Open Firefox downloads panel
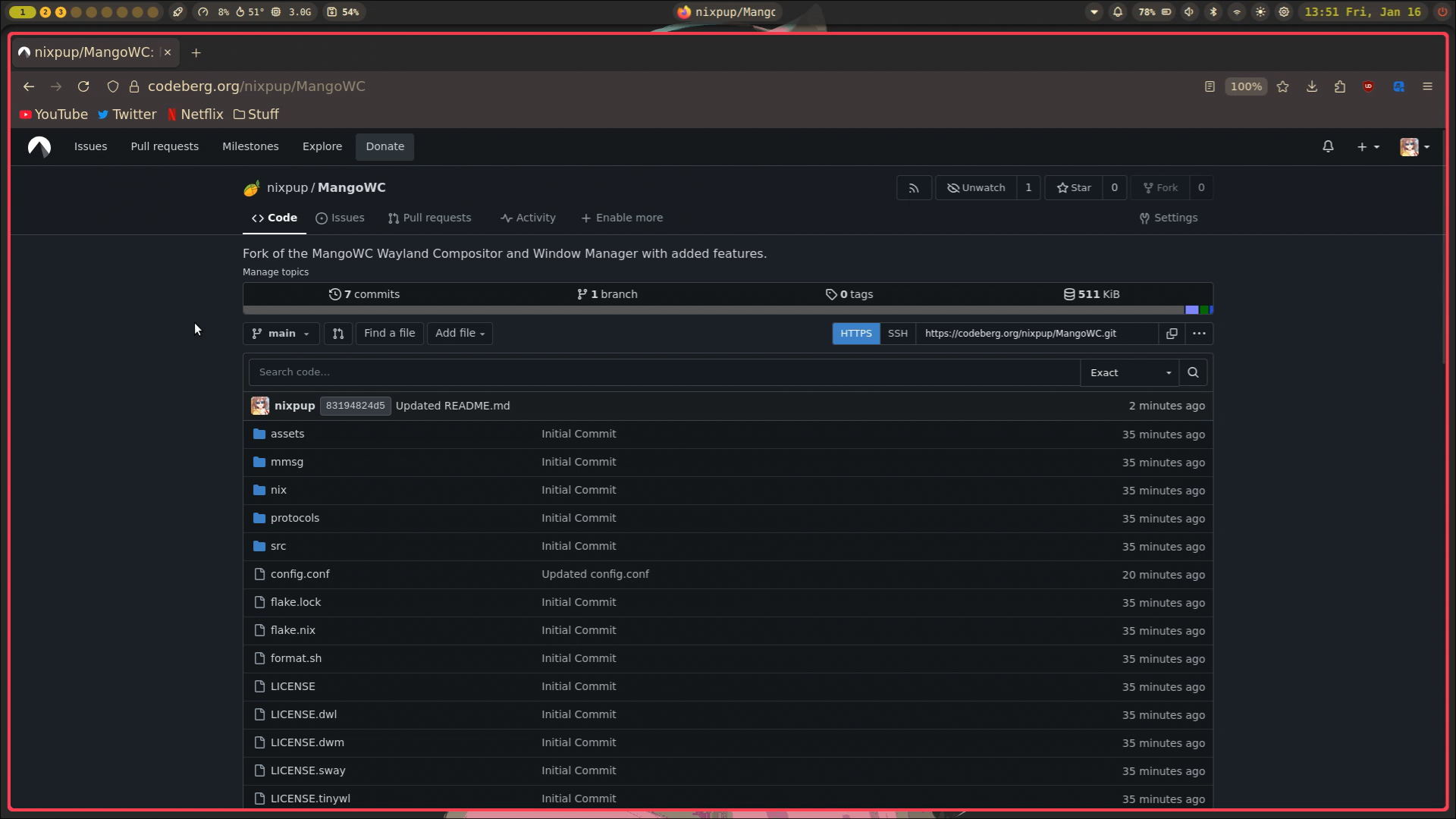Image resolution: width=1456 pixels, height=819 pixels. 1312,86
